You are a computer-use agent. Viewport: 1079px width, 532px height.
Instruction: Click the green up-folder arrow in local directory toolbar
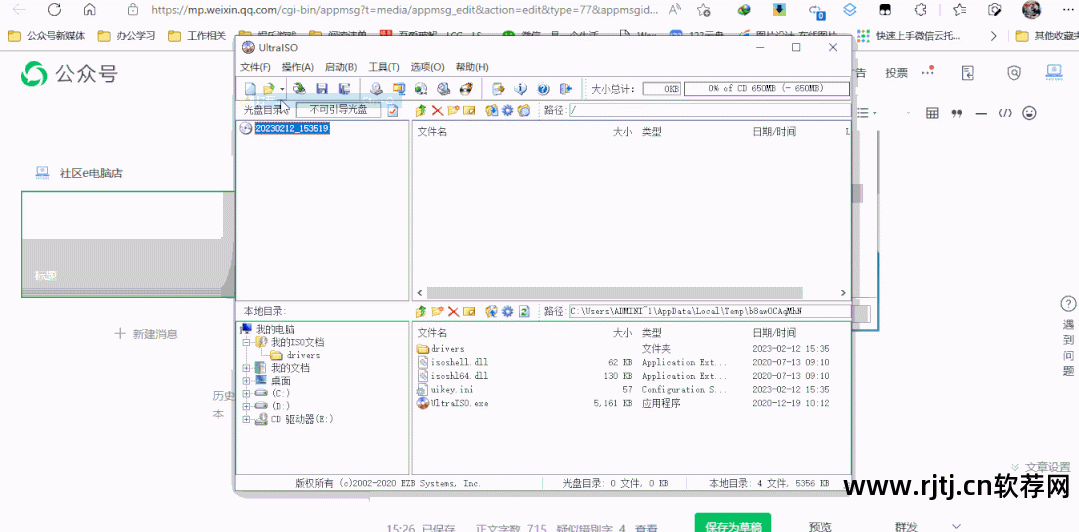421,311
